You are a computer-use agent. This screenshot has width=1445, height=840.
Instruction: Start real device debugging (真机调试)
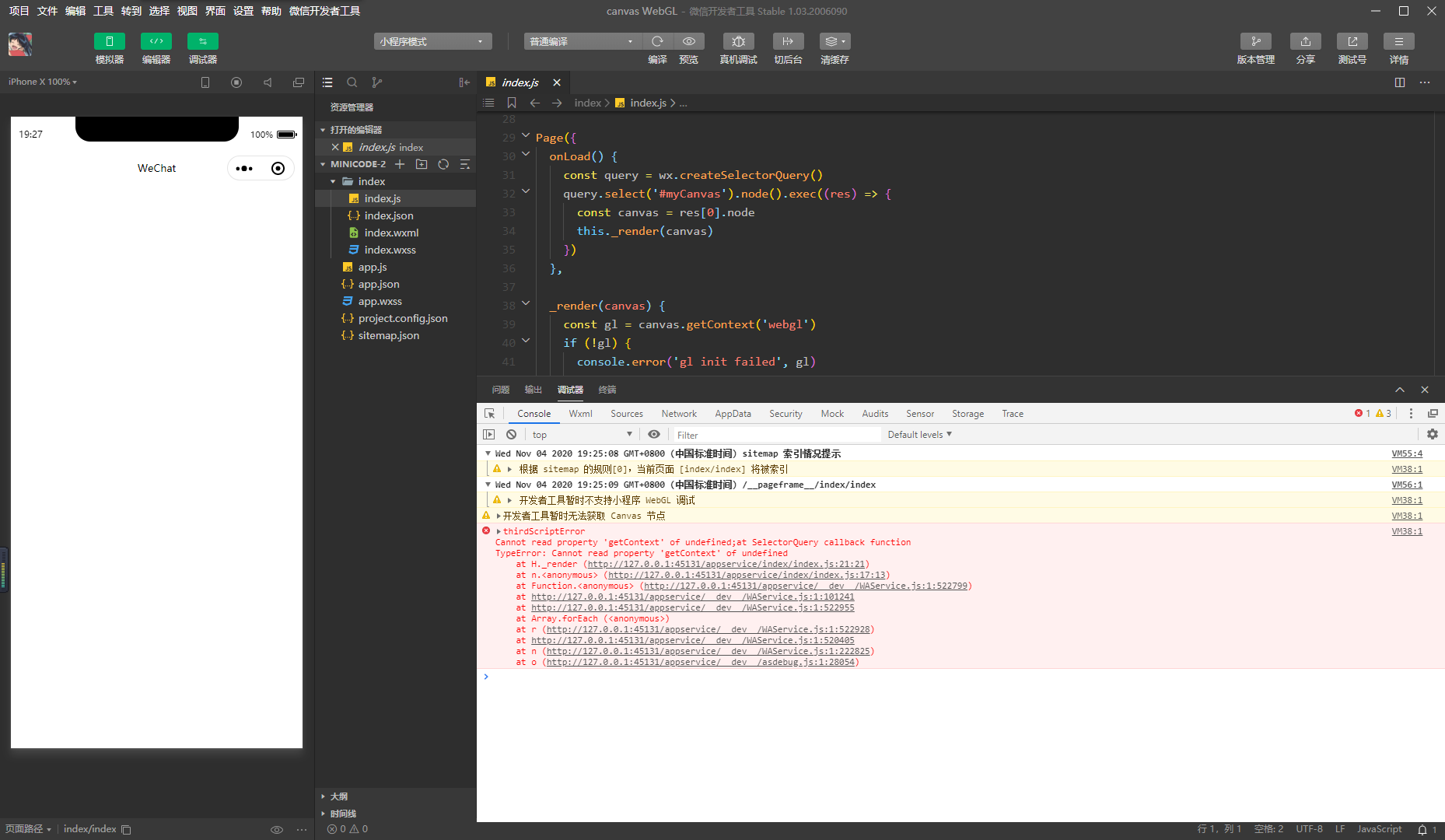[739, 41]
